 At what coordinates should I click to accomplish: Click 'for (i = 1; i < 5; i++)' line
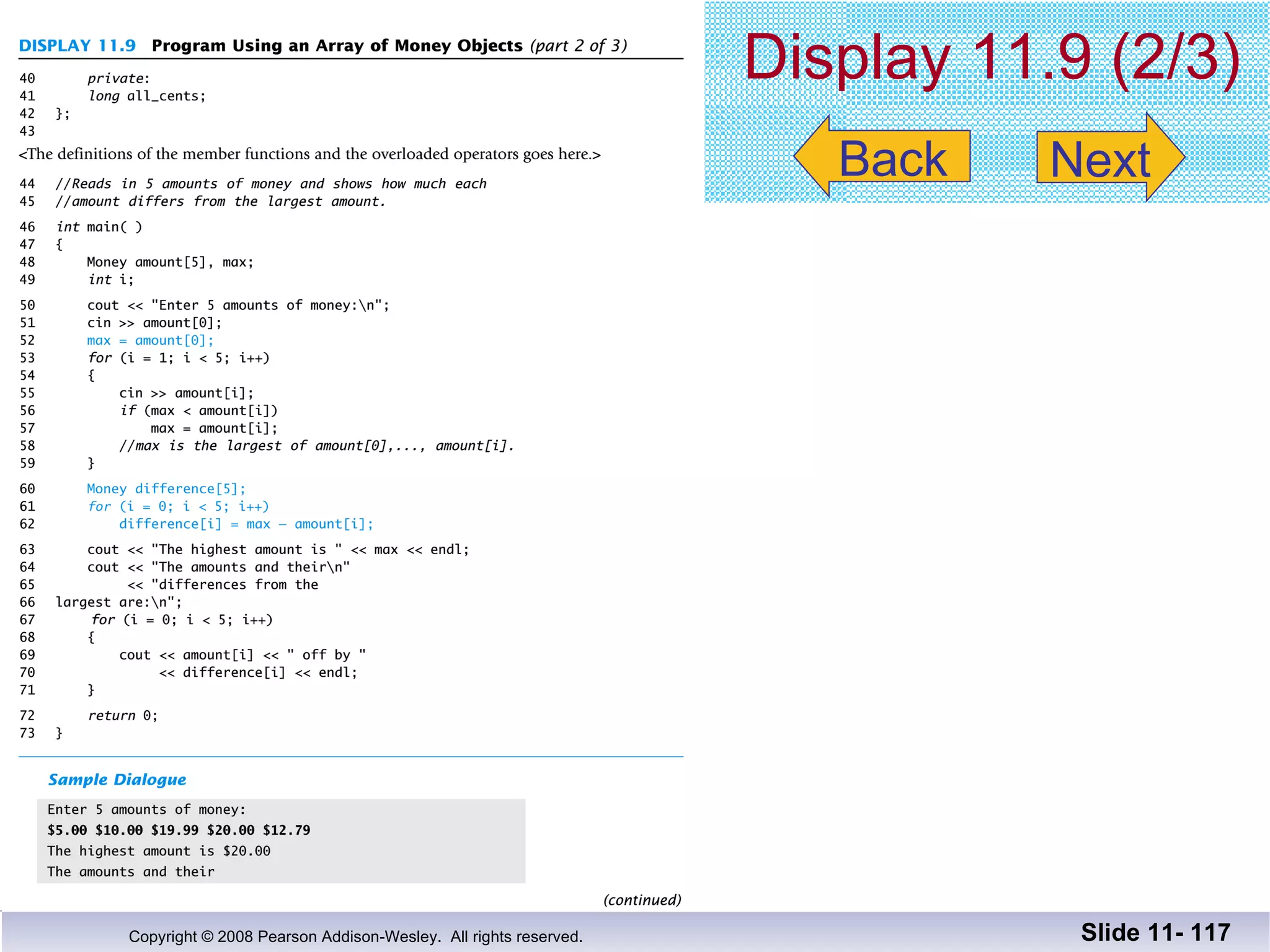coord(179,358)
